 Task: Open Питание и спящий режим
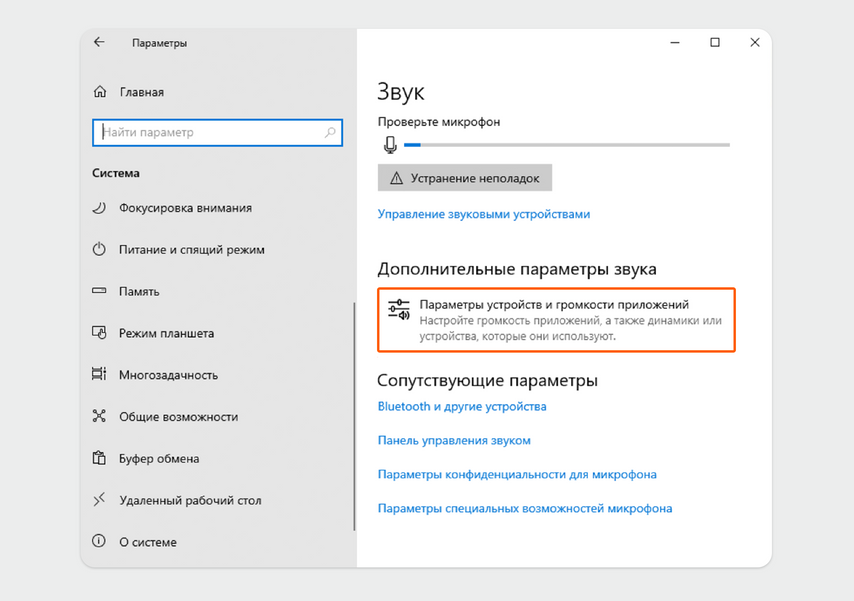pos(192,250)
